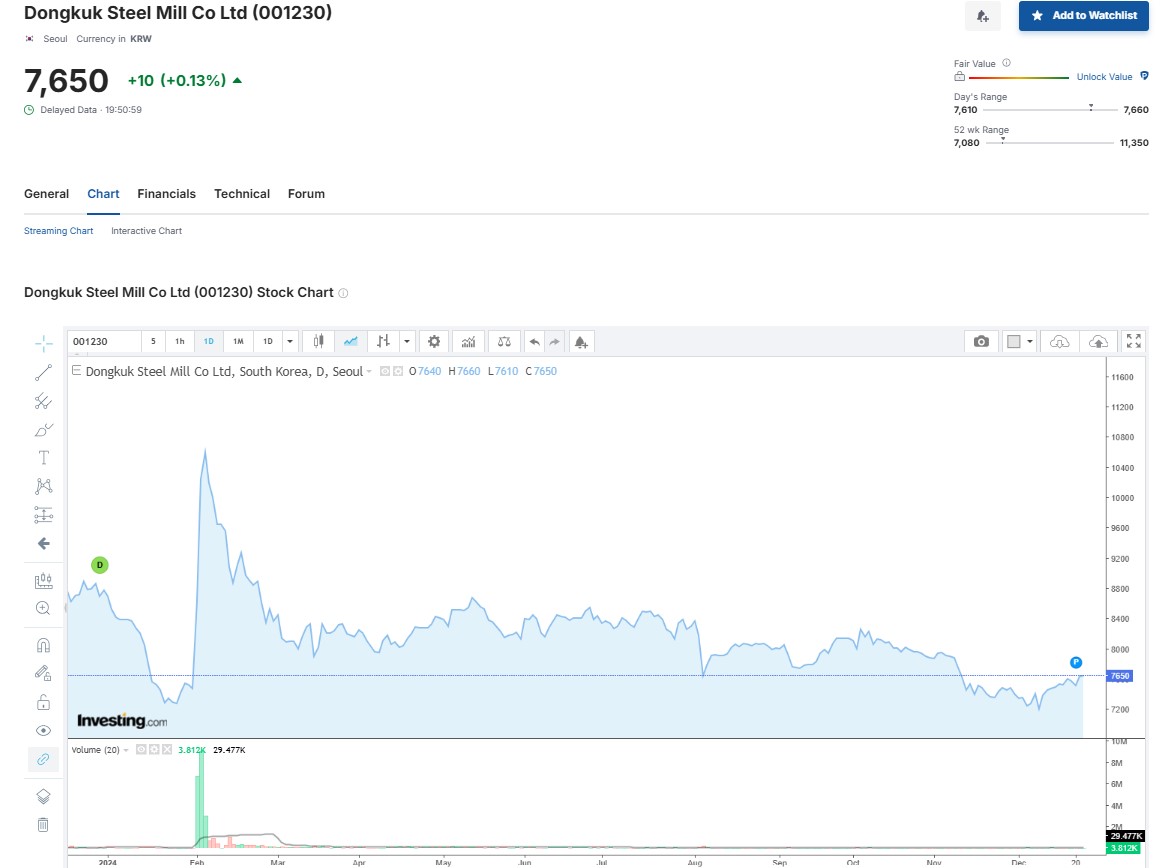Select the XABCD pattern tool
Screen dimensions: 1162x868
[x=43, y=486]
